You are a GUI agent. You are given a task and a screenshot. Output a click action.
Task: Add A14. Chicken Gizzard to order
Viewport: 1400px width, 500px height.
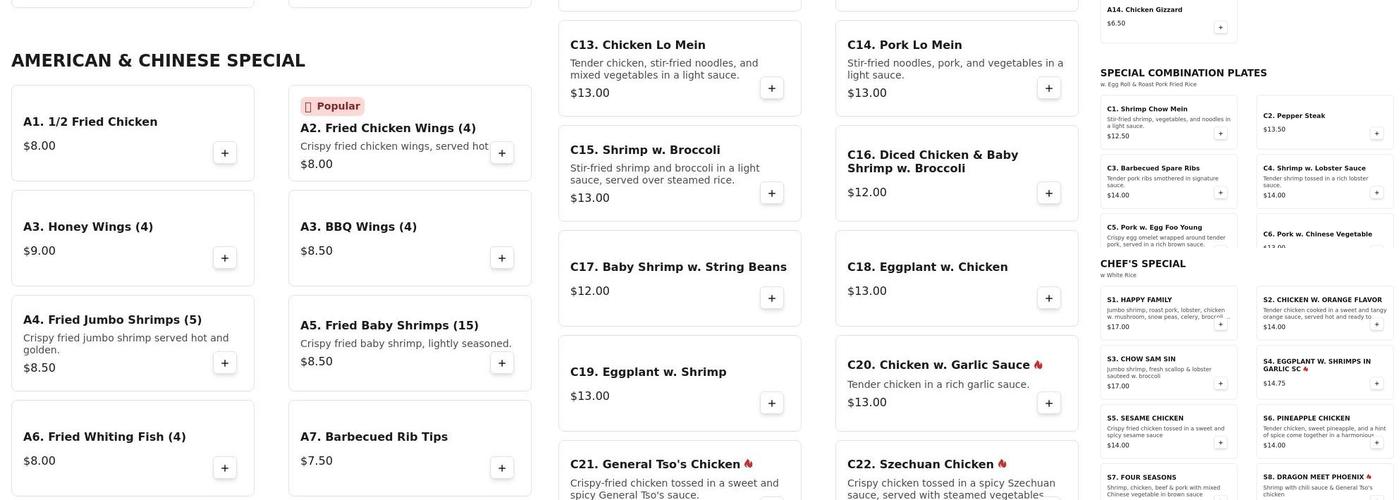(x=1220, y=27)
